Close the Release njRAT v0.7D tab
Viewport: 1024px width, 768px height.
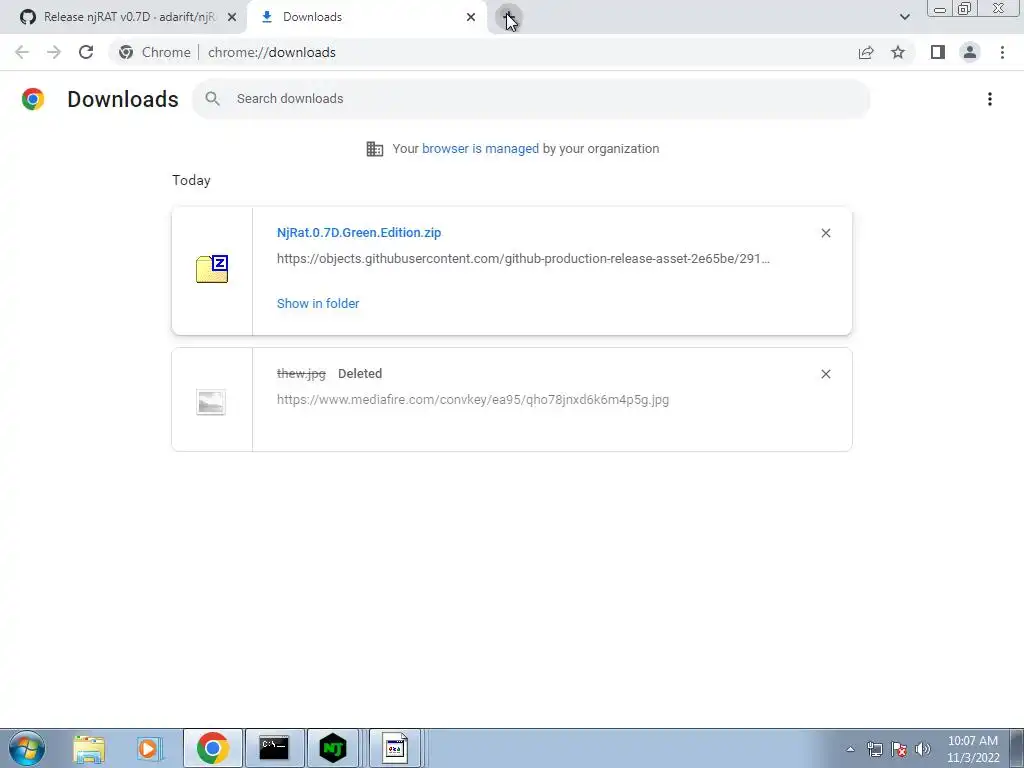[232, 17]
